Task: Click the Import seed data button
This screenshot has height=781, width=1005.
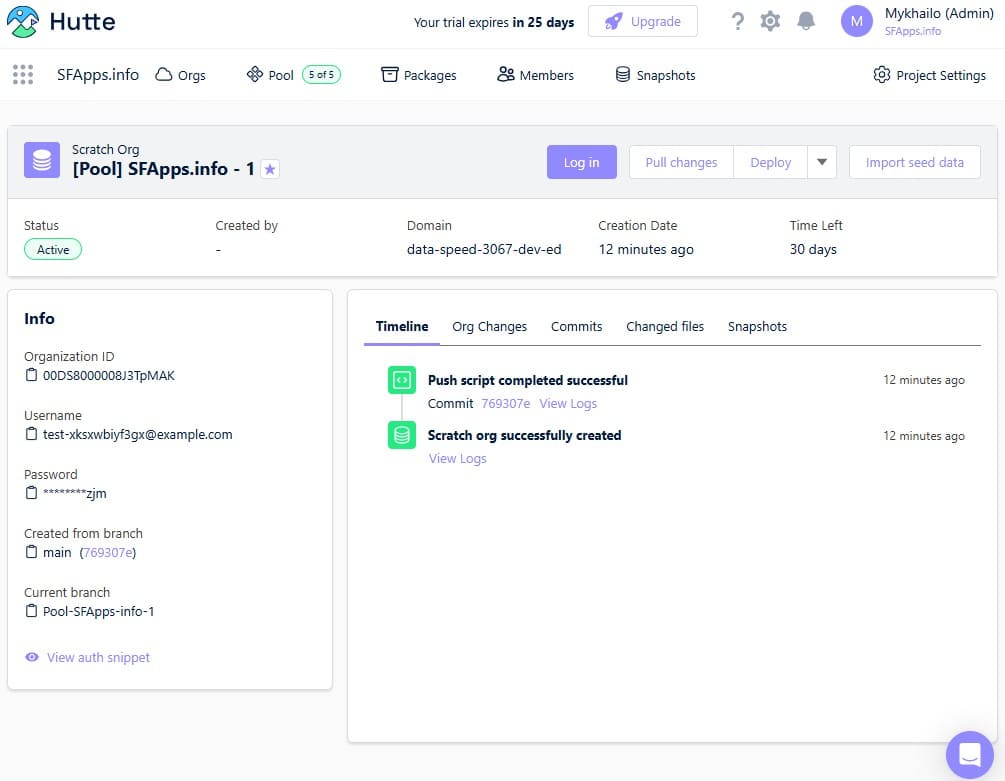Action: coord(915,162)
